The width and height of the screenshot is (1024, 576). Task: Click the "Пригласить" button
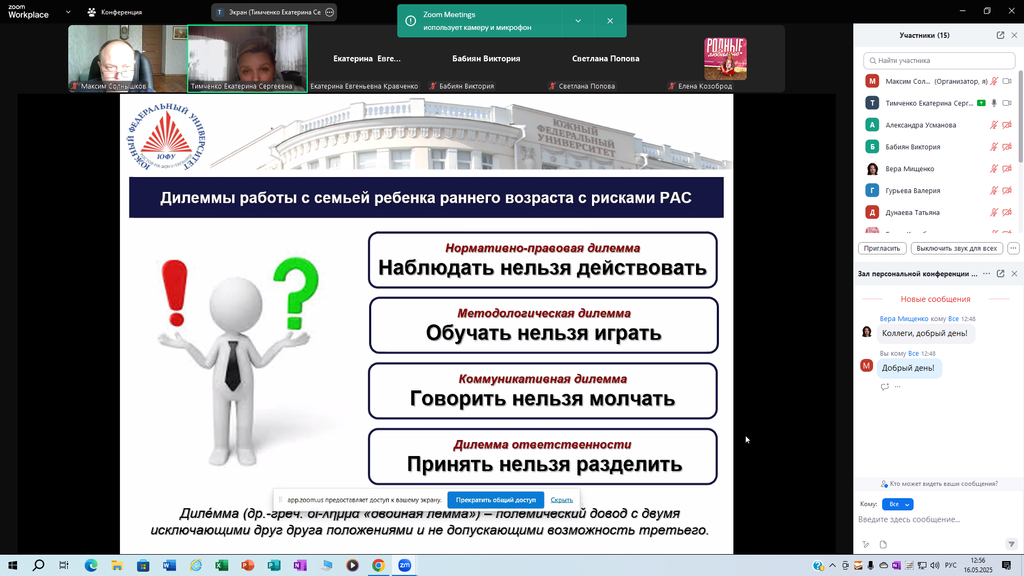click(x=882, y=248)
